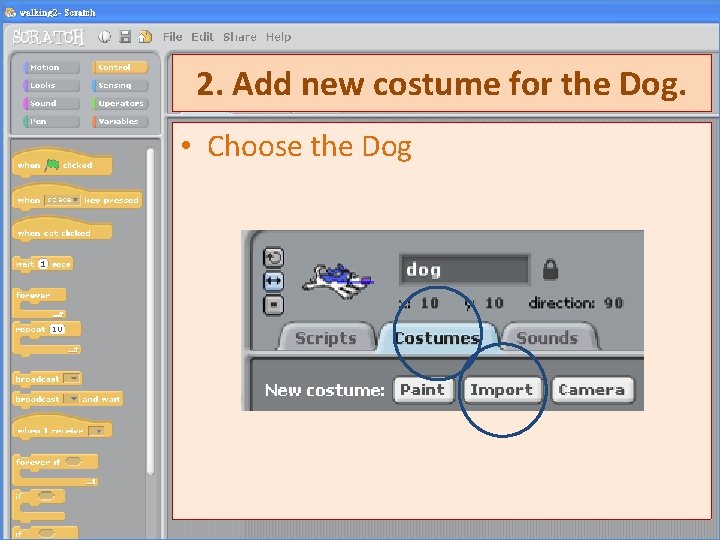Select the Pen block category
The width and height of the screenshot is (720, 540).
pyautogui.click(x=51, y=121)
